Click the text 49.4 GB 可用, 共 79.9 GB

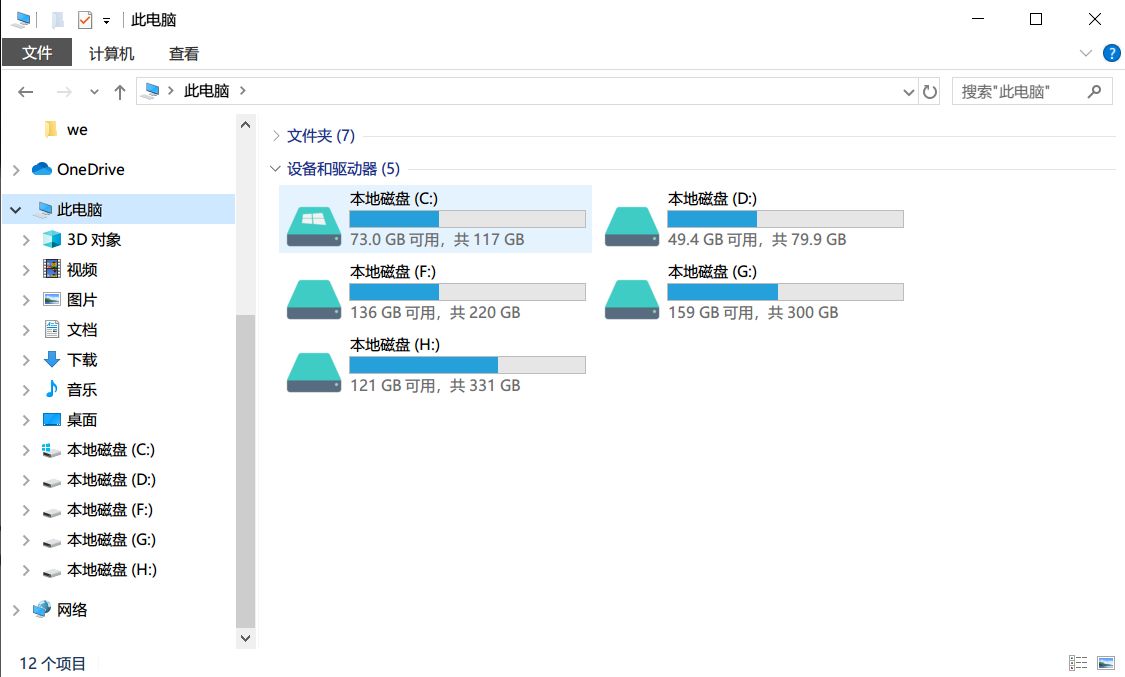(757, 240)
